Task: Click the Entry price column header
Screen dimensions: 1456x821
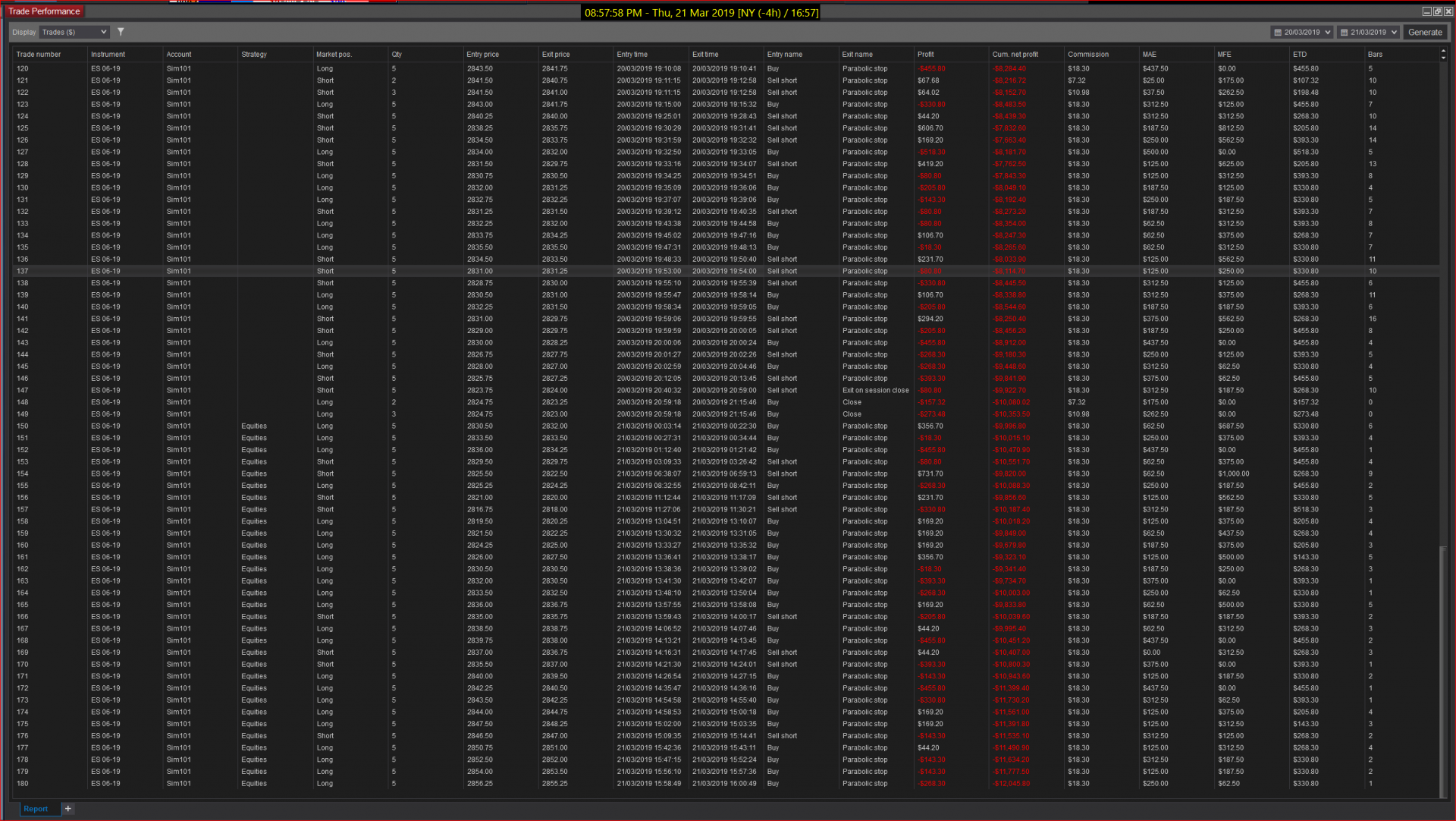Action: point(482,55)
